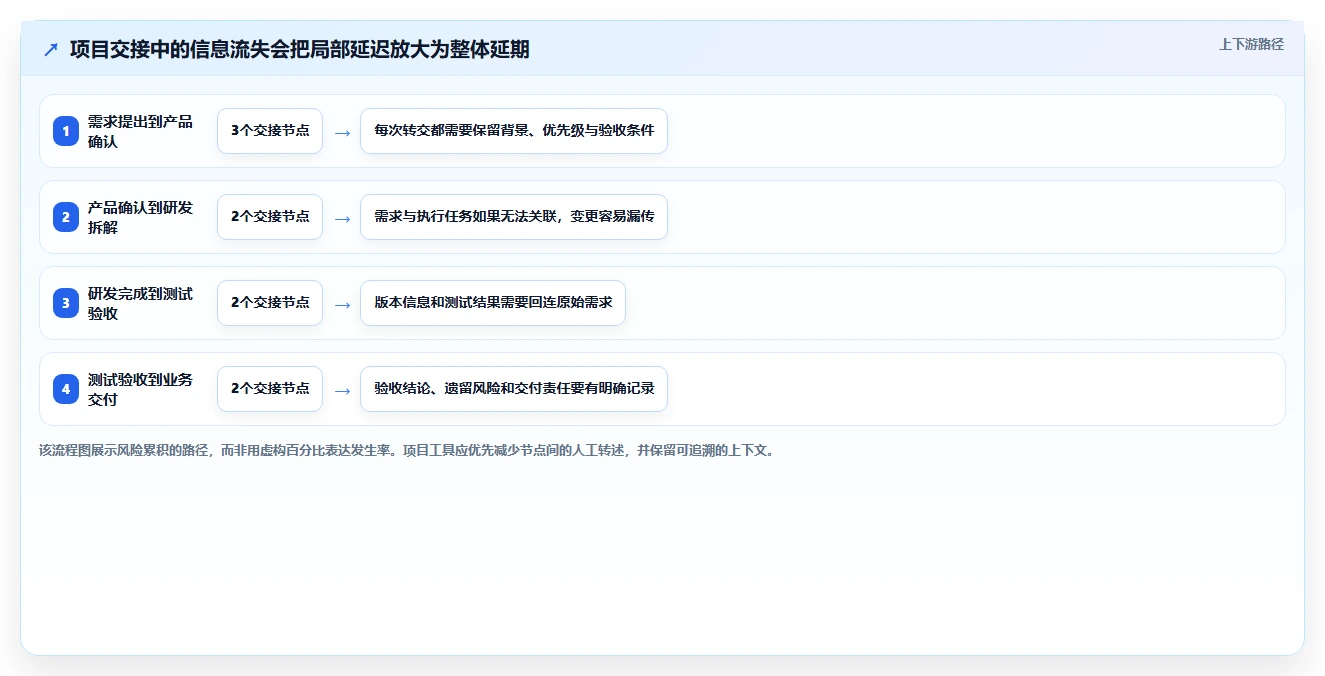This screenshot has height=676, width=1325.
Task: Click the box 验收结论、遗留风险和交付责任要有明确记录
Action: 514,389
